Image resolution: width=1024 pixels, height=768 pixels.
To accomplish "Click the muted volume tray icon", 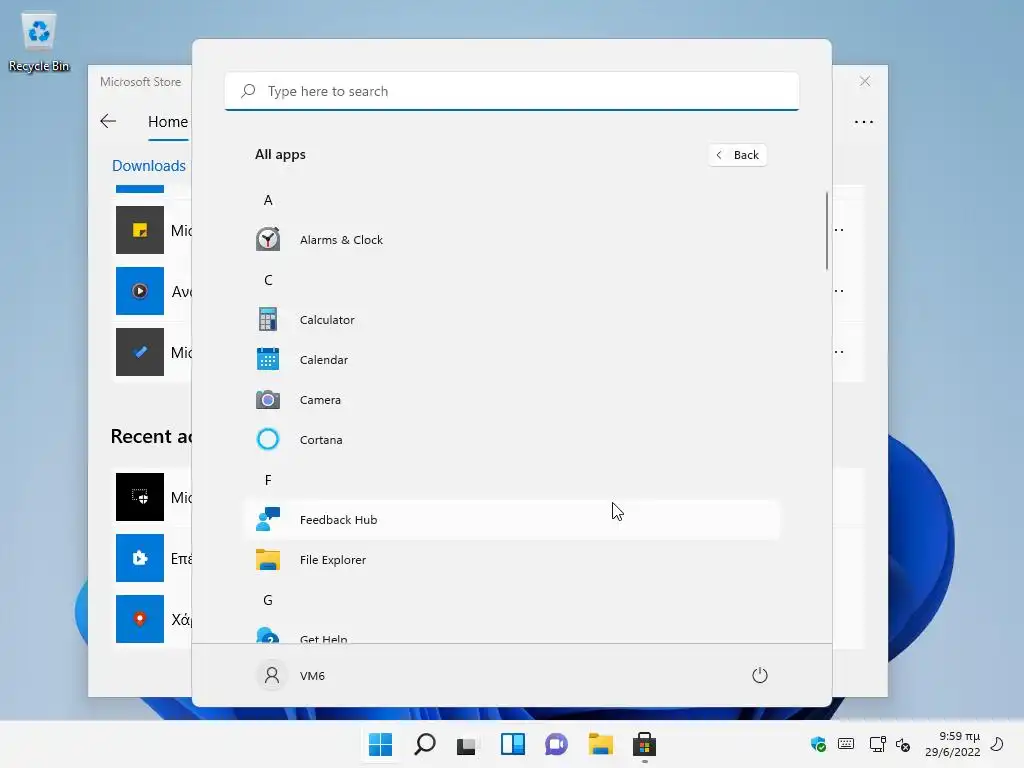I will (903, 744).
